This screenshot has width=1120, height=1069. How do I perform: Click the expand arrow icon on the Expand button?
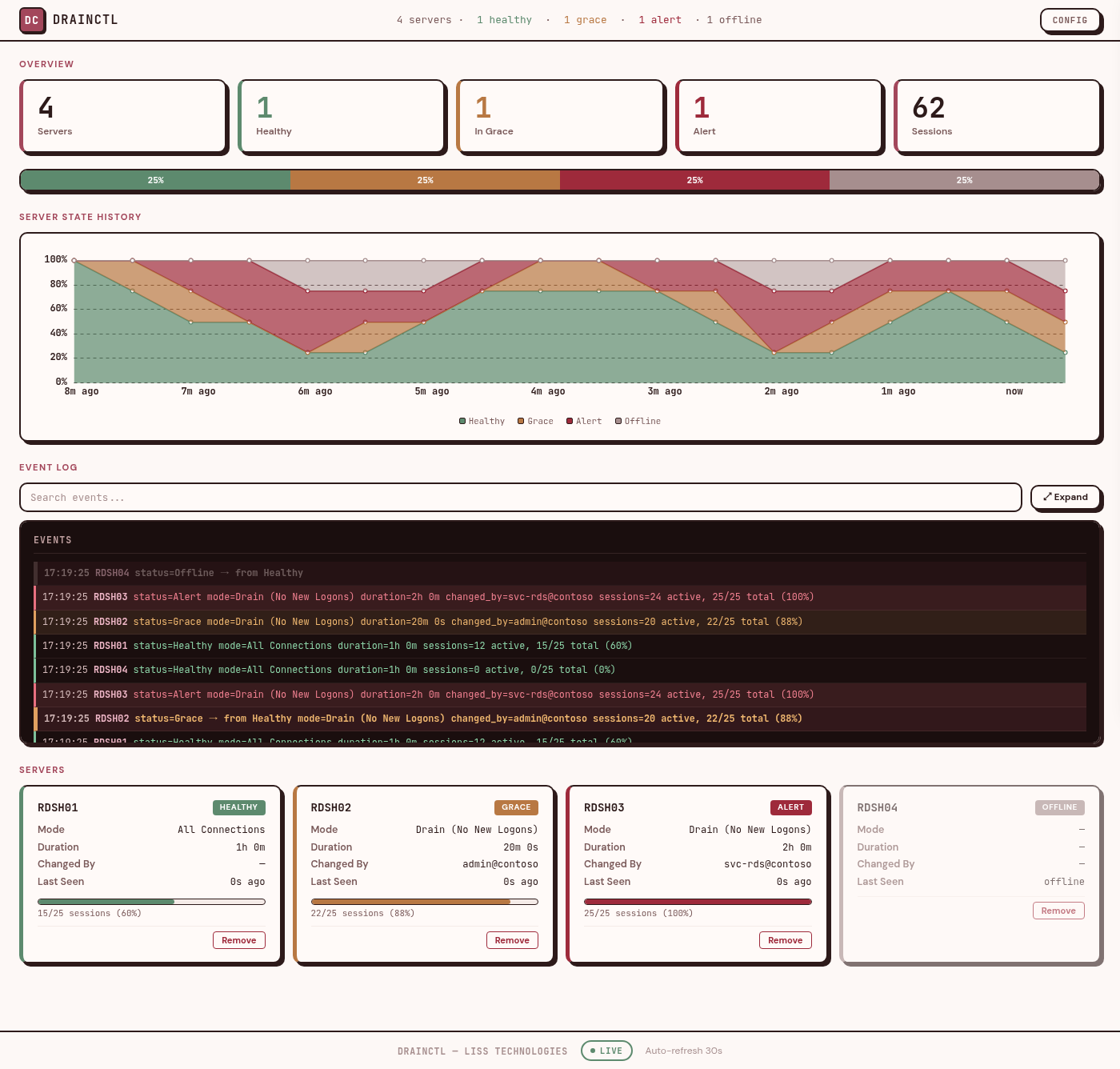[1048, 497]
